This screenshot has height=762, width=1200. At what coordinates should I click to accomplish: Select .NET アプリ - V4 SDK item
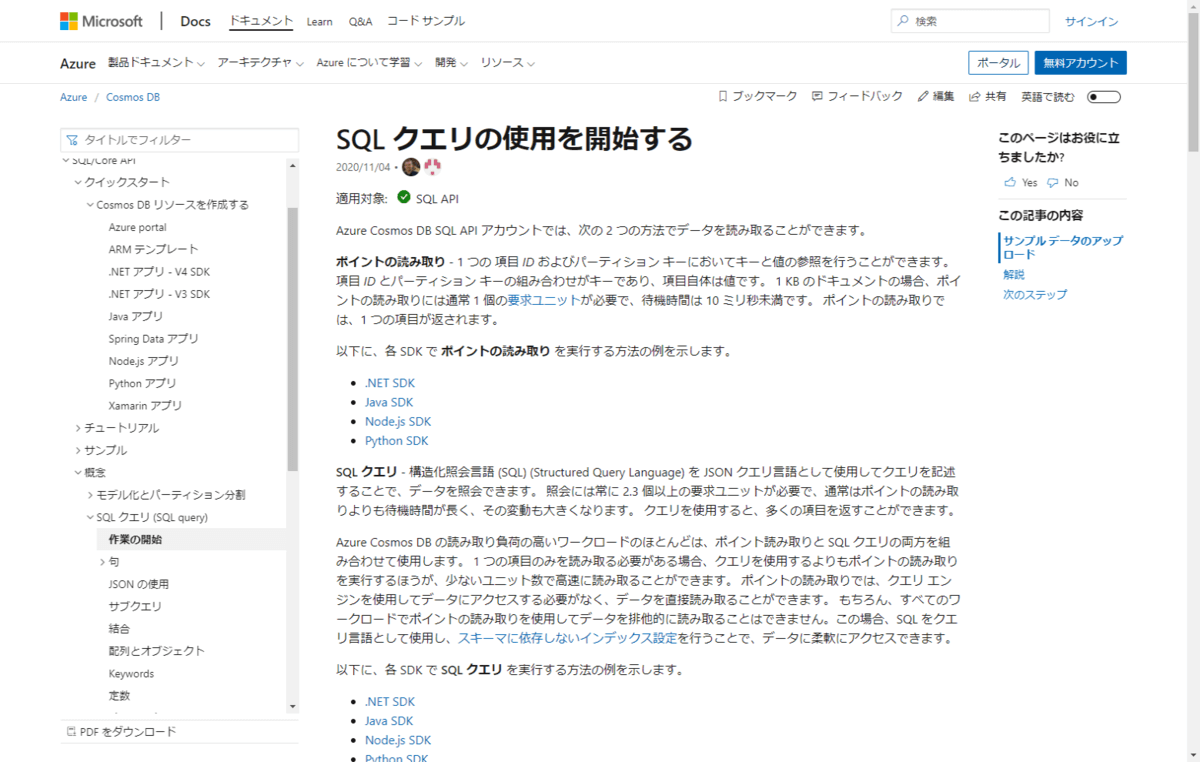pos(160,272)
